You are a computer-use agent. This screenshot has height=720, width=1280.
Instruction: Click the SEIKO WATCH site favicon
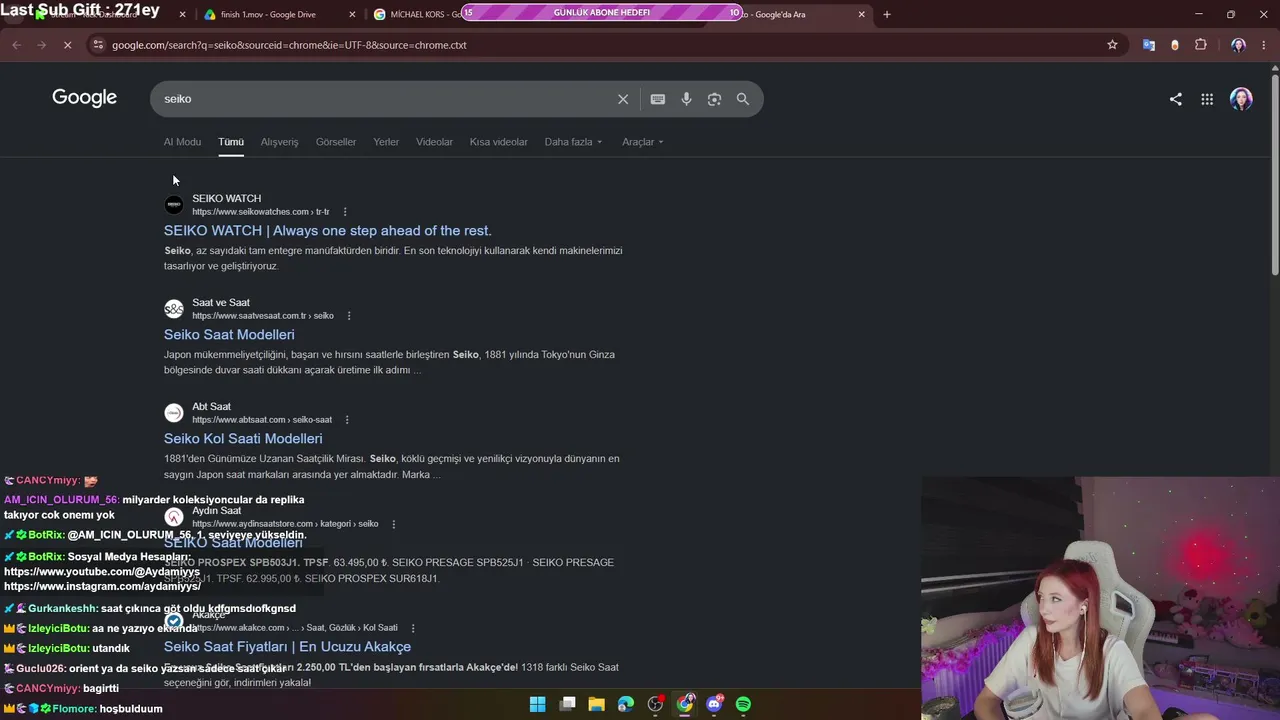[174, 205]
